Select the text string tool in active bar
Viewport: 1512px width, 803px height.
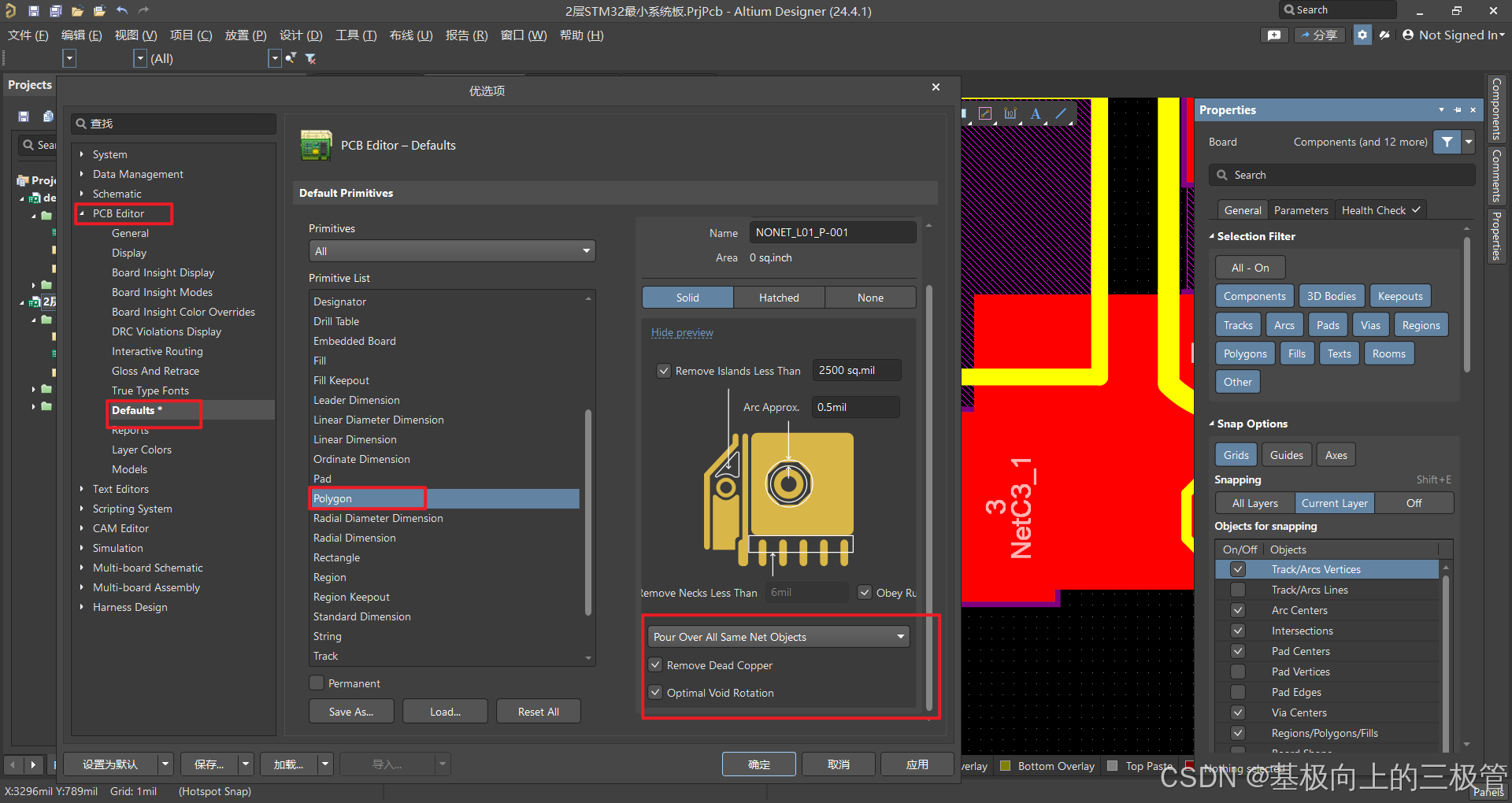click(1036, 113)
